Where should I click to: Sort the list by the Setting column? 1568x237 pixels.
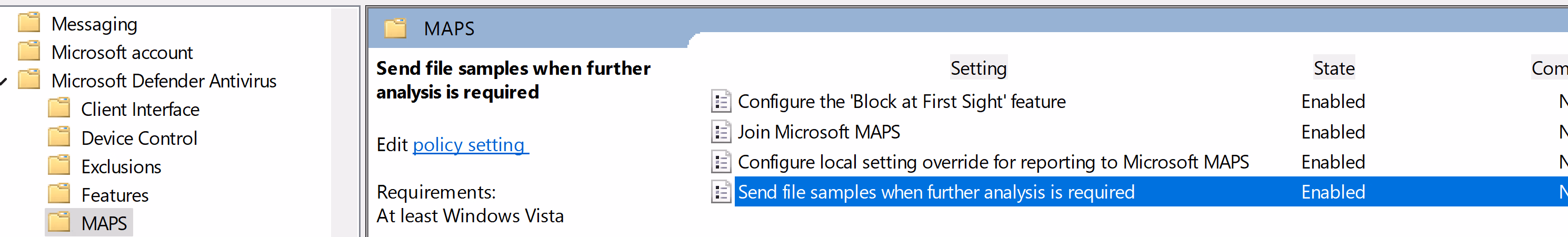tap(977, 68)
